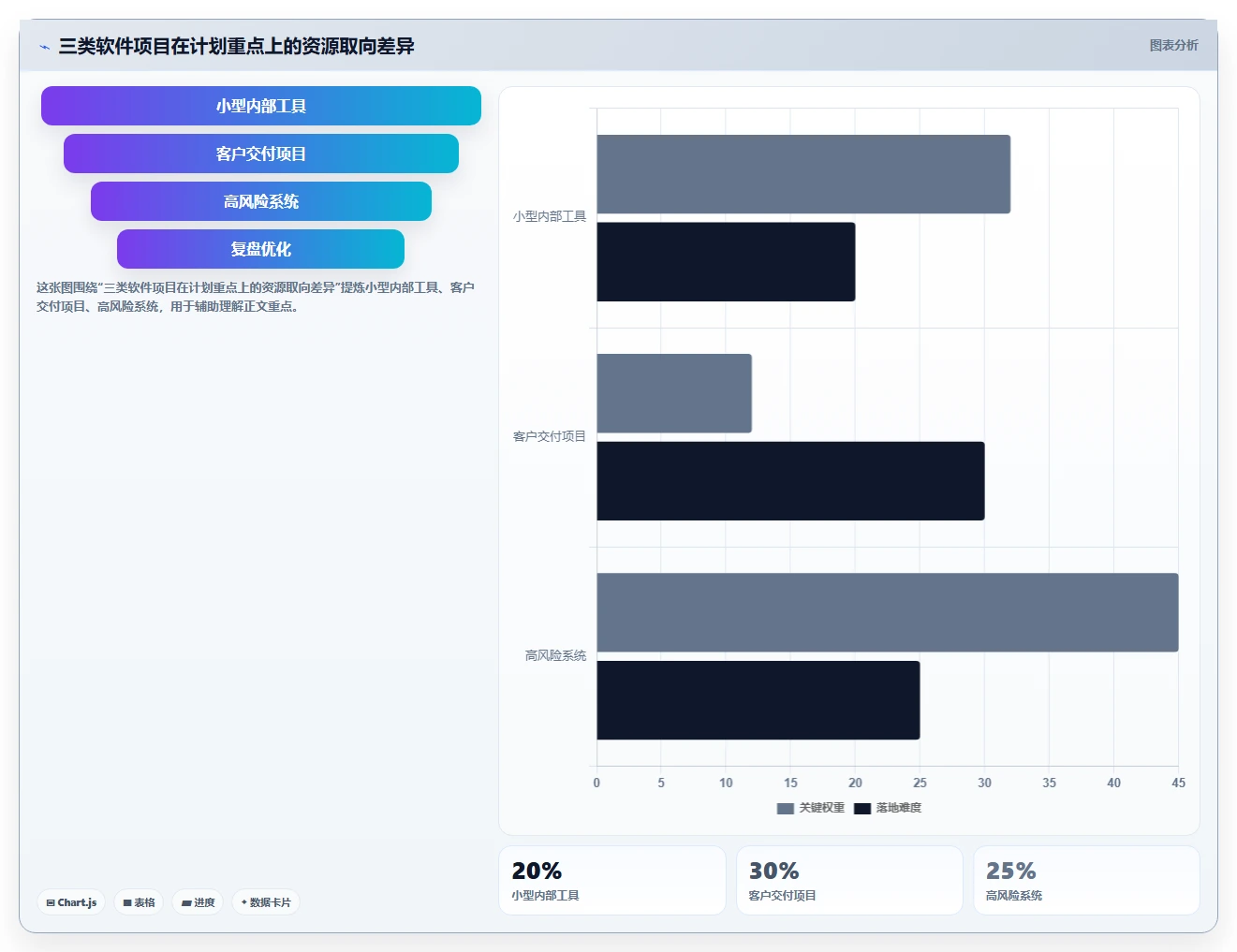
Task: Click the 高风险系统 y-axis label
Action: pyautogui.click(x=555, y=655)
